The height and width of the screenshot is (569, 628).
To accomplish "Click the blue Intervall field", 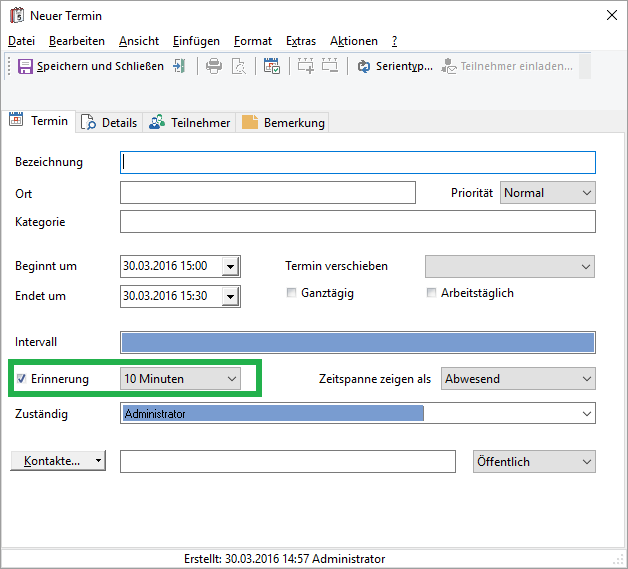I will (x=358, y=342).
